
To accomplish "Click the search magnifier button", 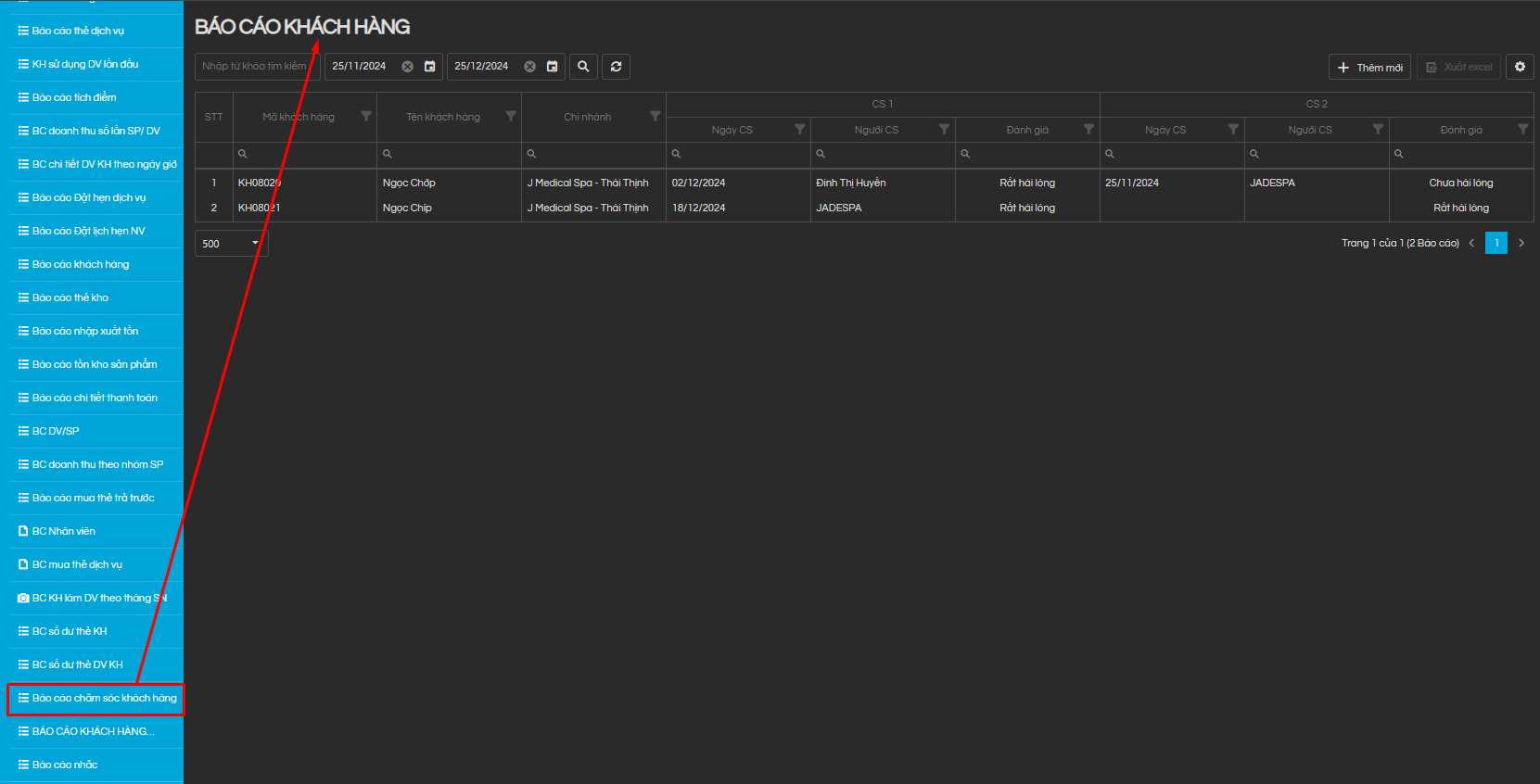I will point(583,67).
